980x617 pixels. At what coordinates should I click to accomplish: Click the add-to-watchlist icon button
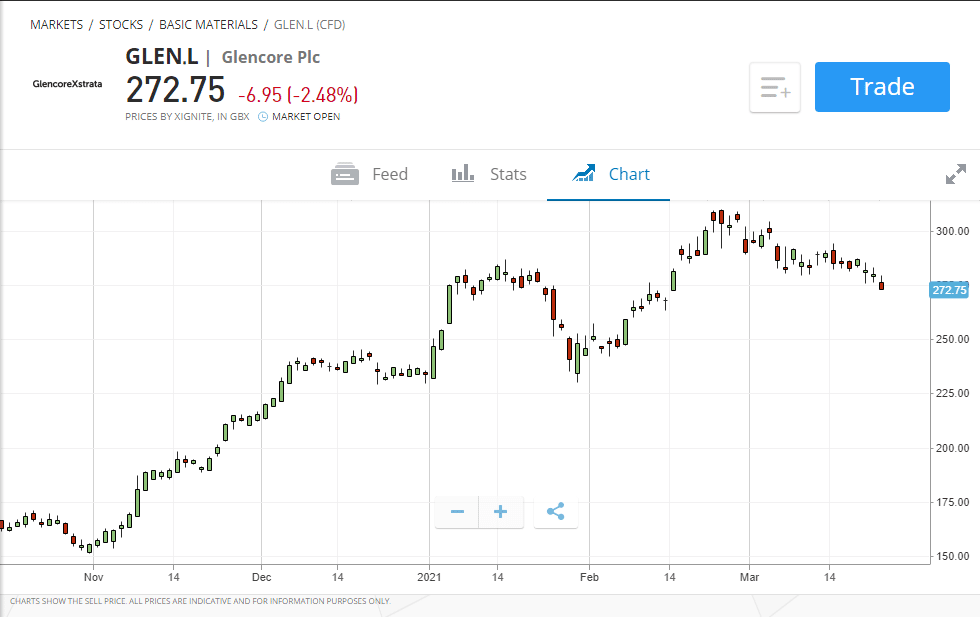pos(775,88)
